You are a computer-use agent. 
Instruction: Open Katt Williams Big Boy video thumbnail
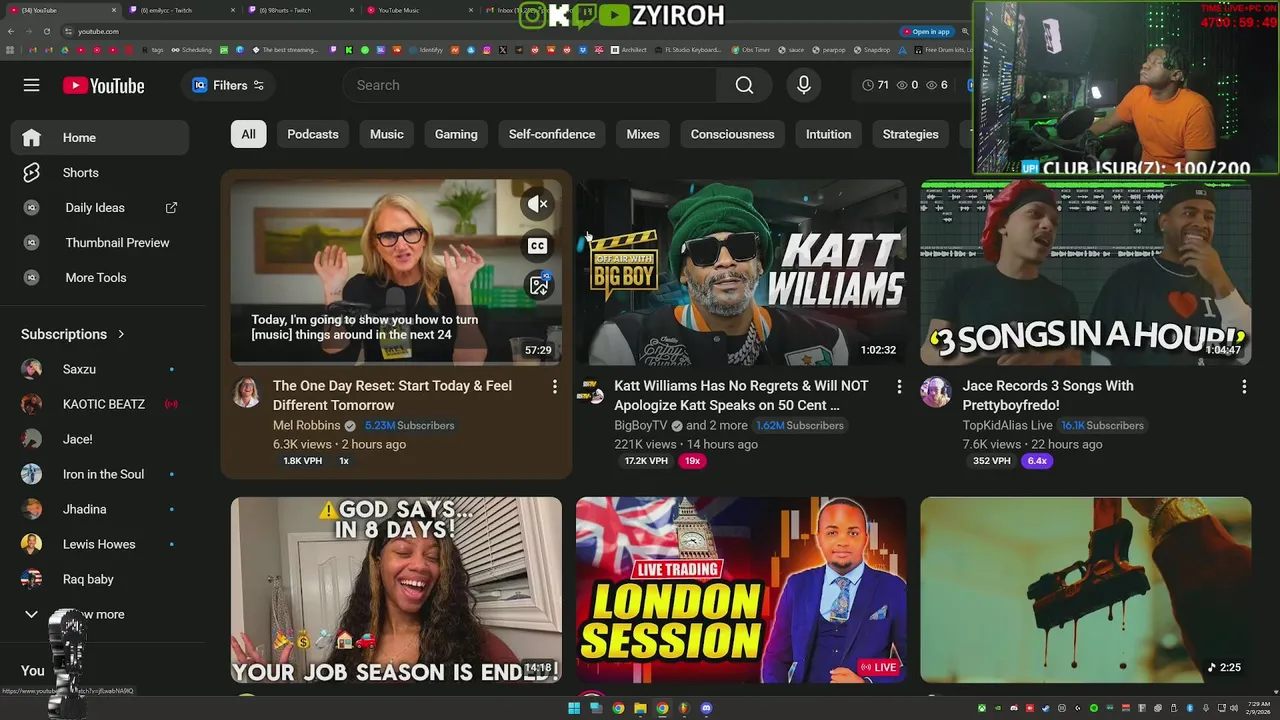pyautogui.click(x=741, y=273)
